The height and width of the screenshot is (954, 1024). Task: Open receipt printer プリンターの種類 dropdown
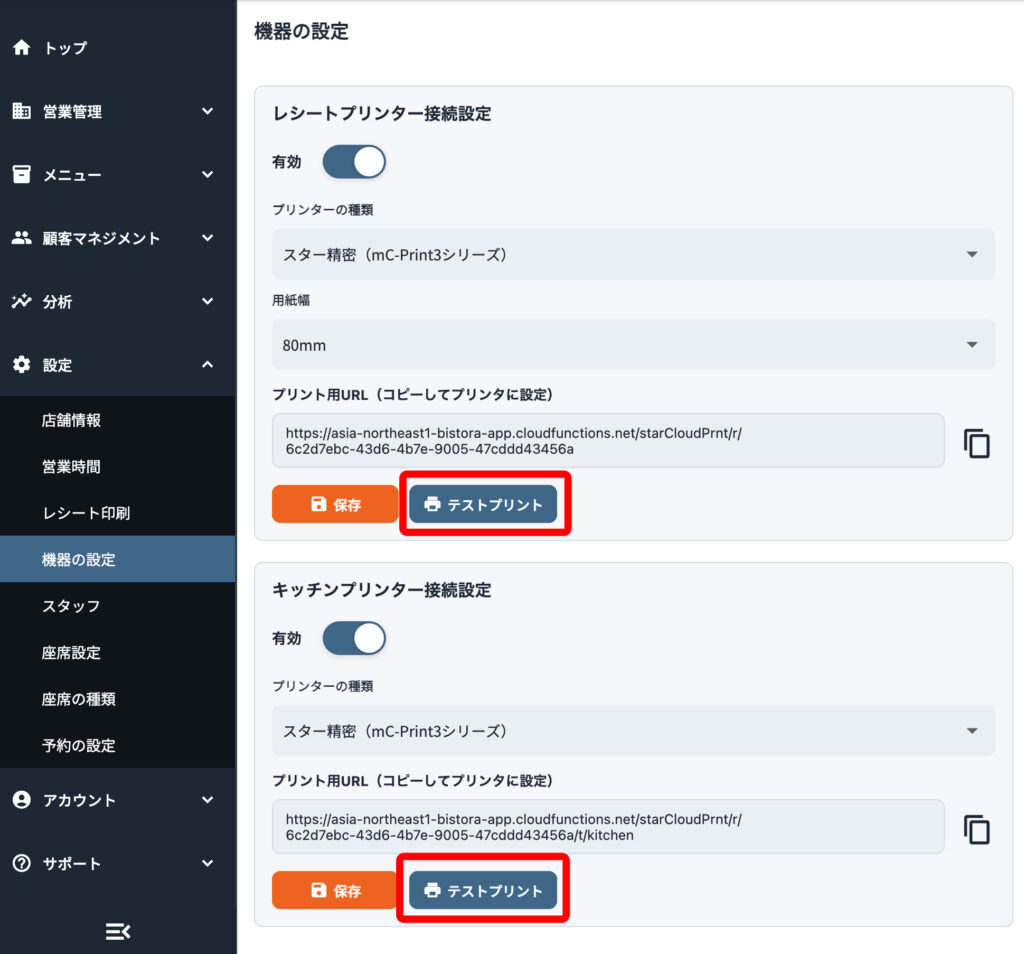click(633, 254)
